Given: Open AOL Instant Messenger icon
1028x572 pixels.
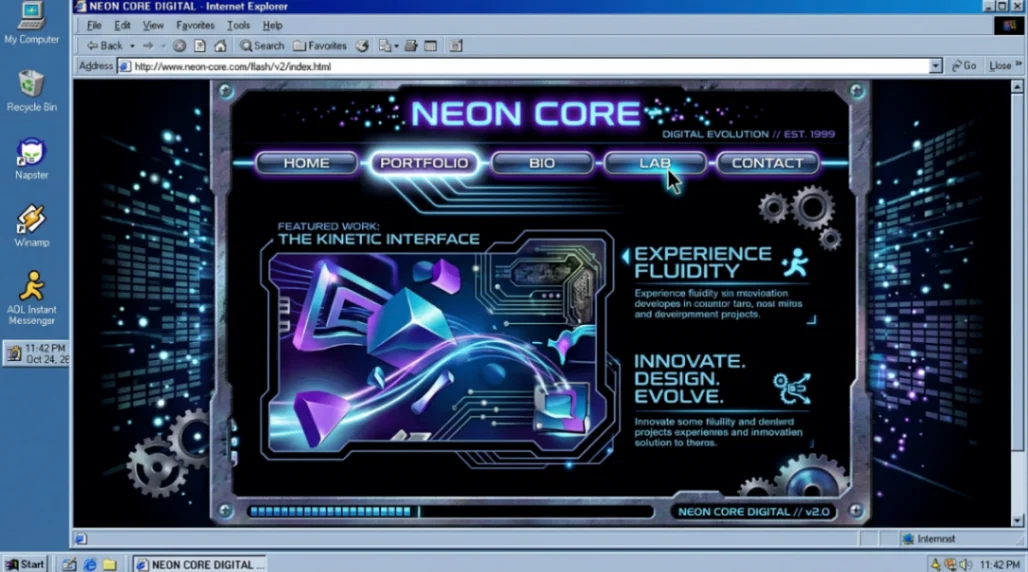Looking at the screenshot, I should (x=31, y=298).
